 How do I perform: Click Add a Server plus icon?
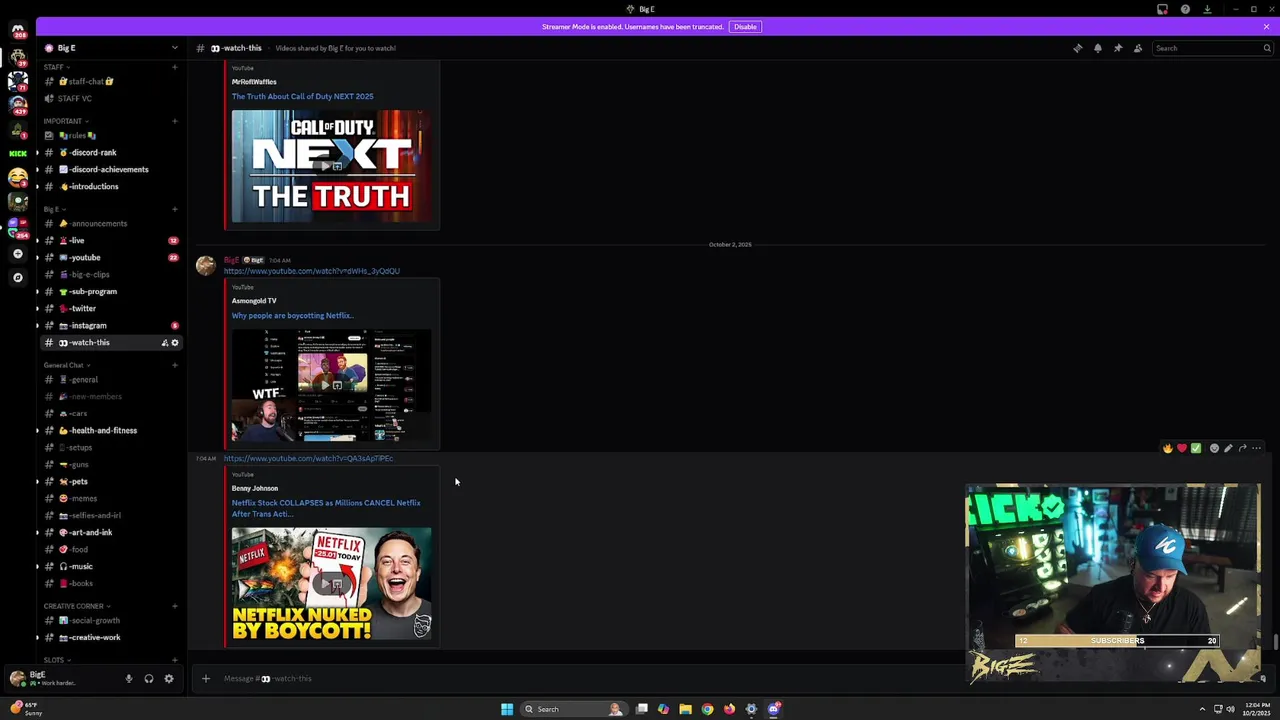pyautogui.click(x=18, y=254)
